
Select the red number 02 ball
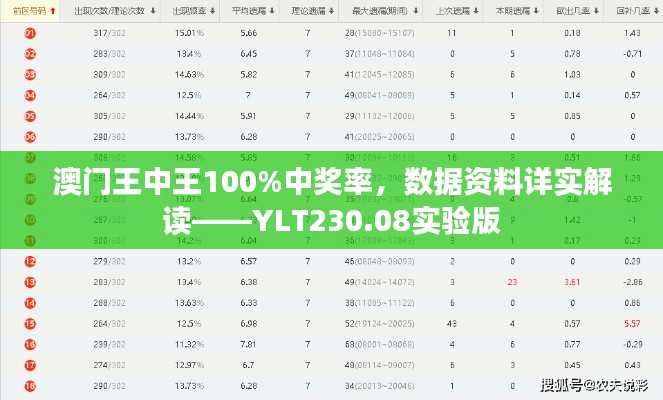coord(30,54)
